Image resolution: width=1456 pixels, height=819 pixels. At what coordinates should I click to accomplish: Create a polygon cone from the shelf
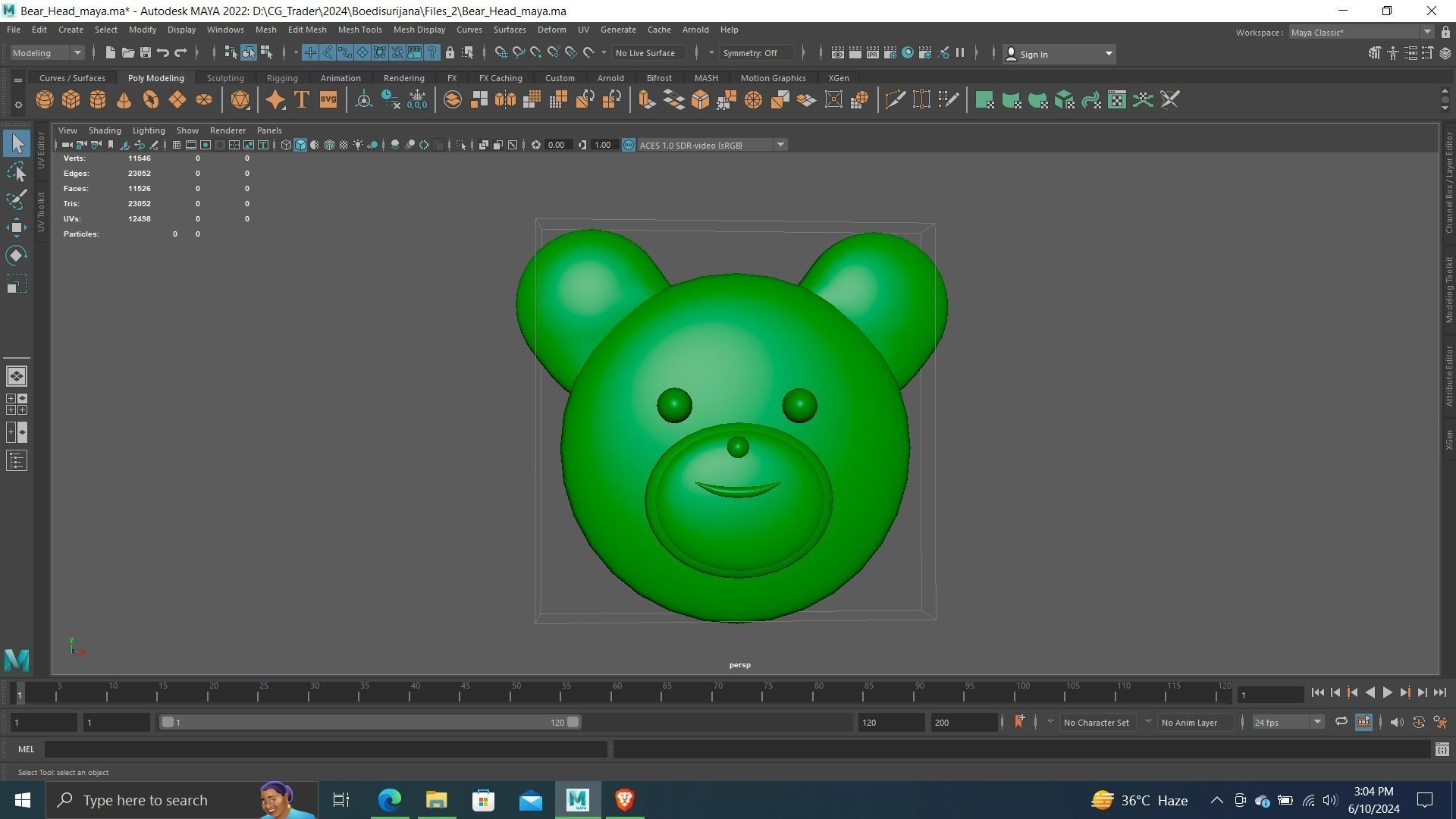pos(124,100)
